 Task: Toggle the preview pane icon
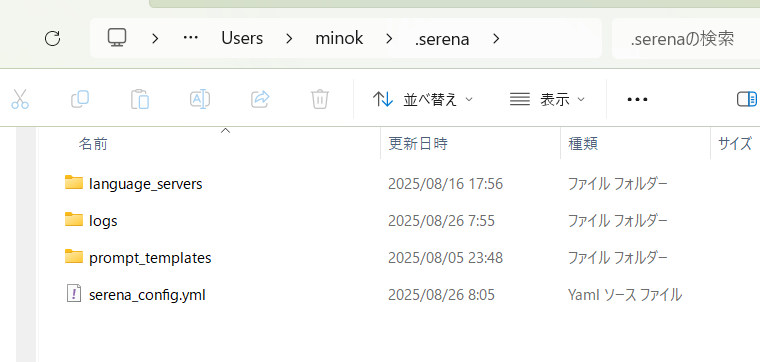click(x=747, y=99)
